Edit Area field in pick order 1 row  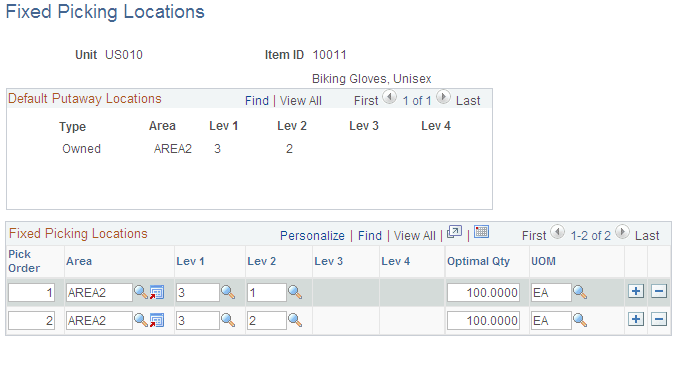(x=99, y=293)
